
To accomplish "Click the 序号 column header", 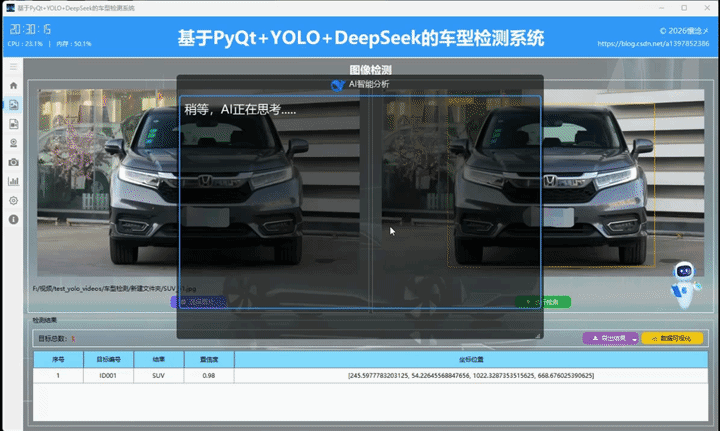I will coord(58,359).
